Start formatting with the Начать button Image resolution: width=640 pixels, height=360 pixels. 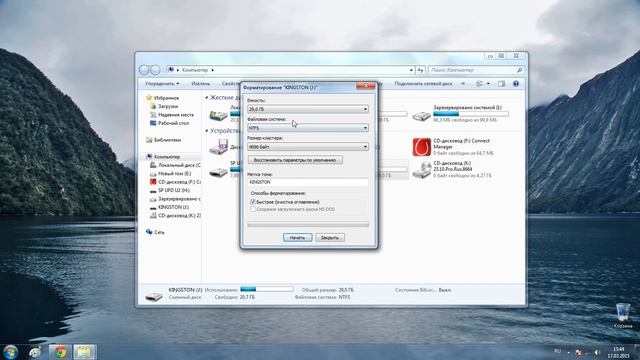(298, 238)
